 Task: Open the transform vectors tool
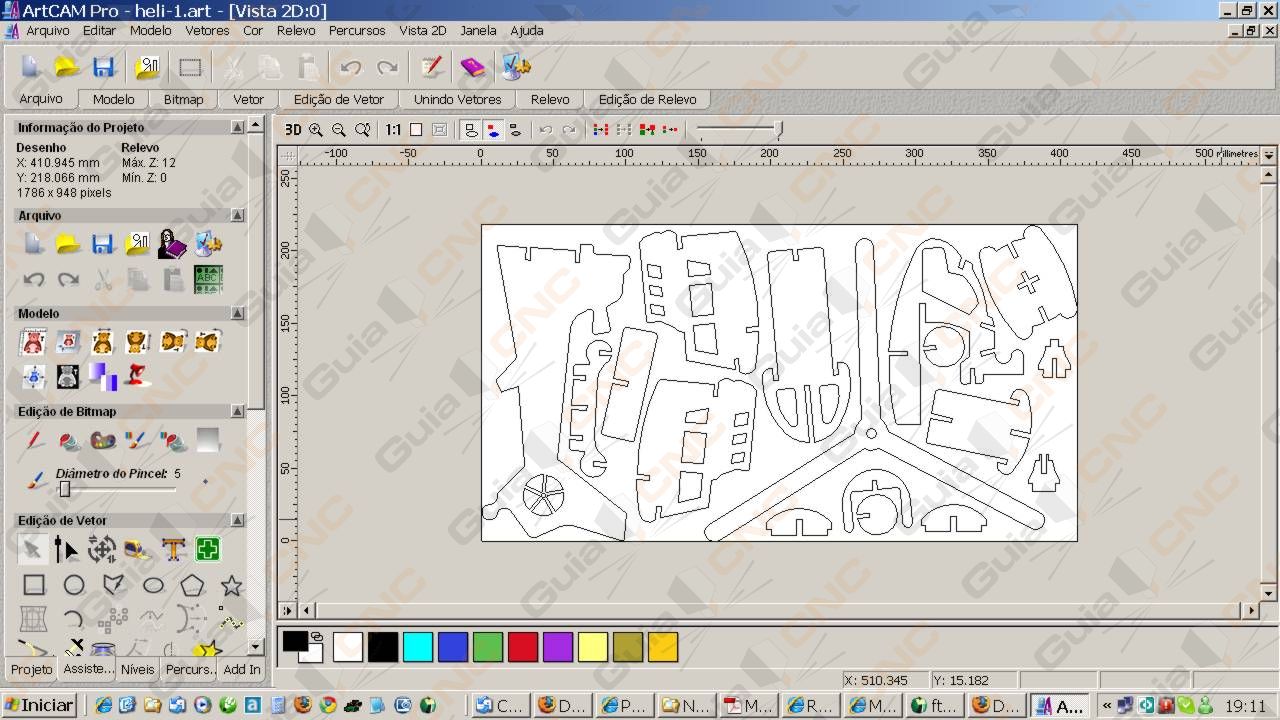coord(102,549)
